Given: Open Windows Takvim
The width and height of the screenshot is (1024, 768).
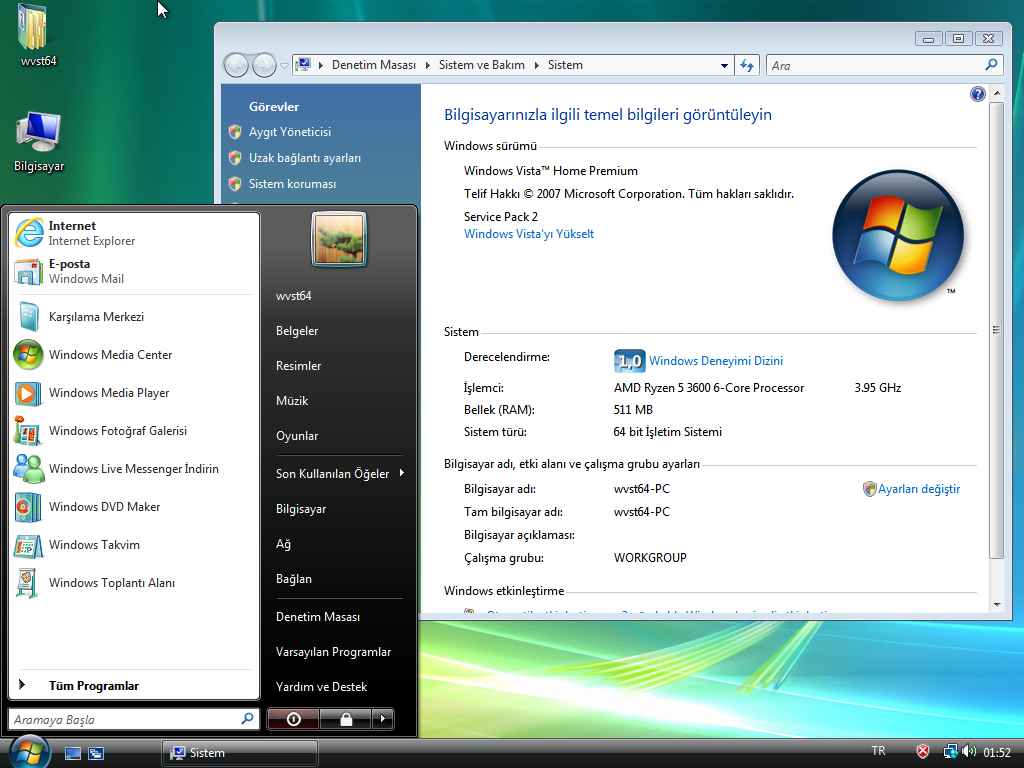Looking at the screenshot, I should click(135, 545).
